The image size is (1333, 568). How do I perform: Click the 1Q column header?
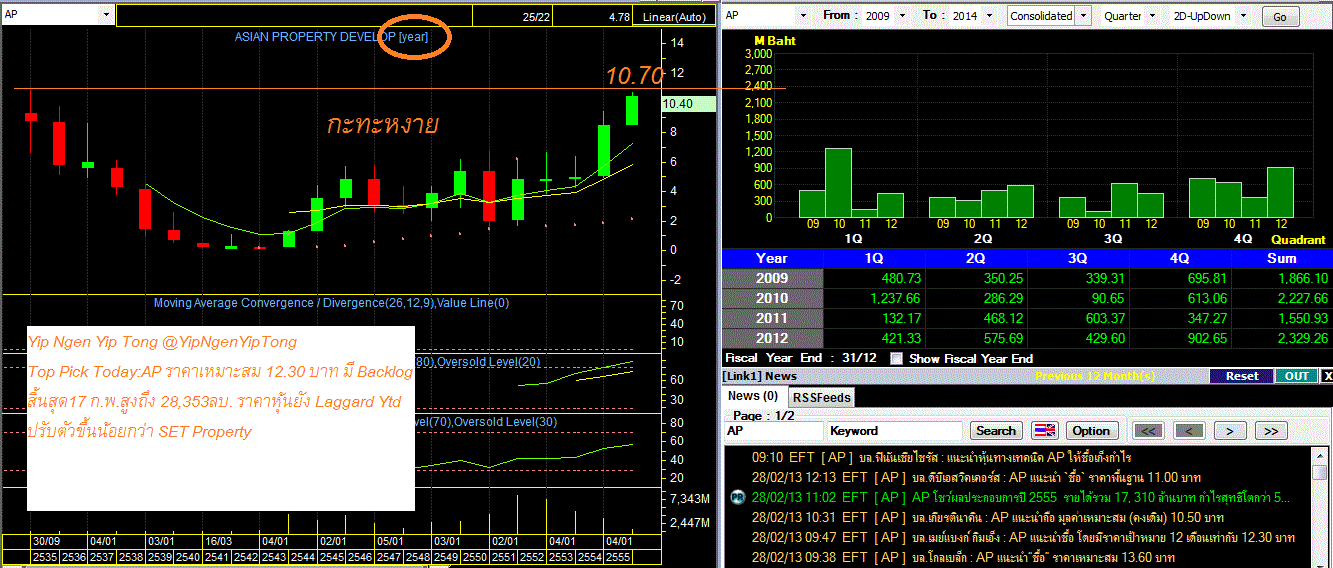873,258
